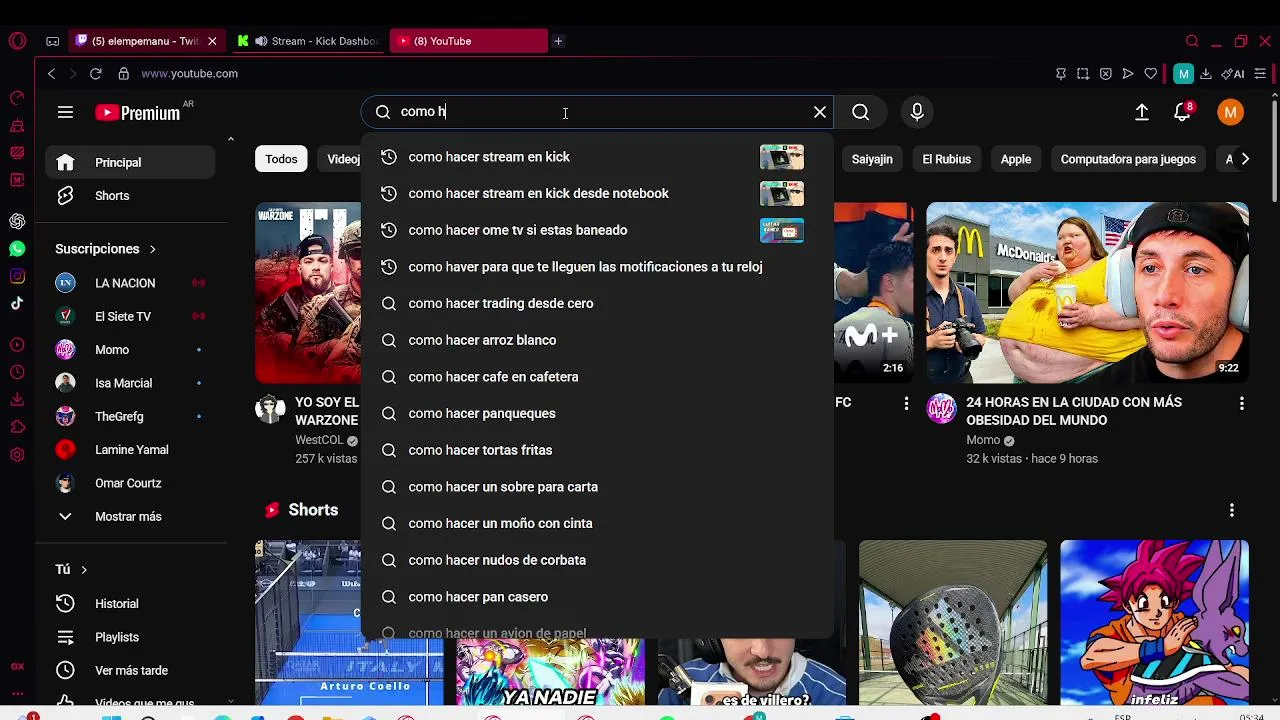Open the notifications bell

pyautogui.click(x=1183, y=112)
